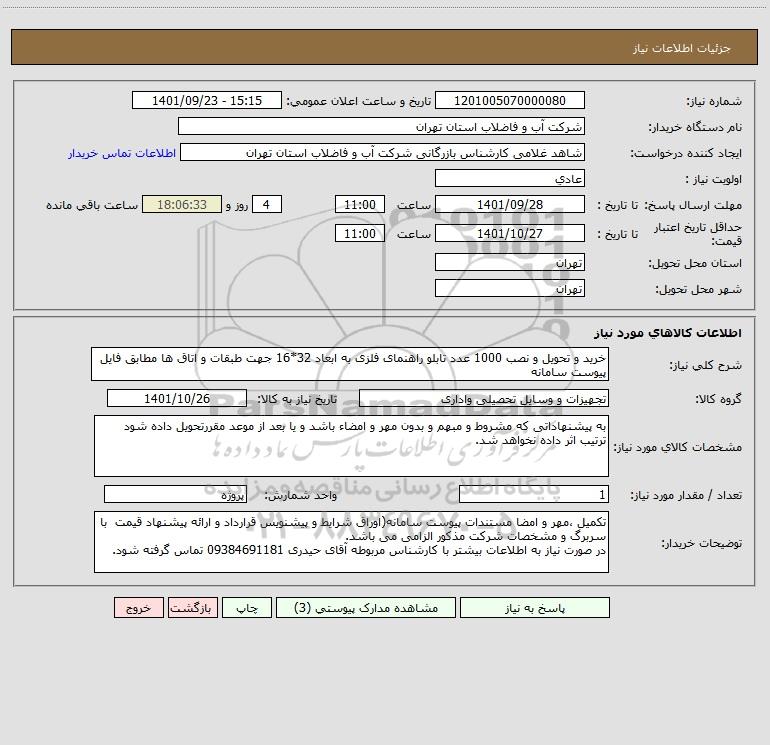Click the گروه کالا label
The height and width of the screenshot is (745, 770).
coord(718,399)
